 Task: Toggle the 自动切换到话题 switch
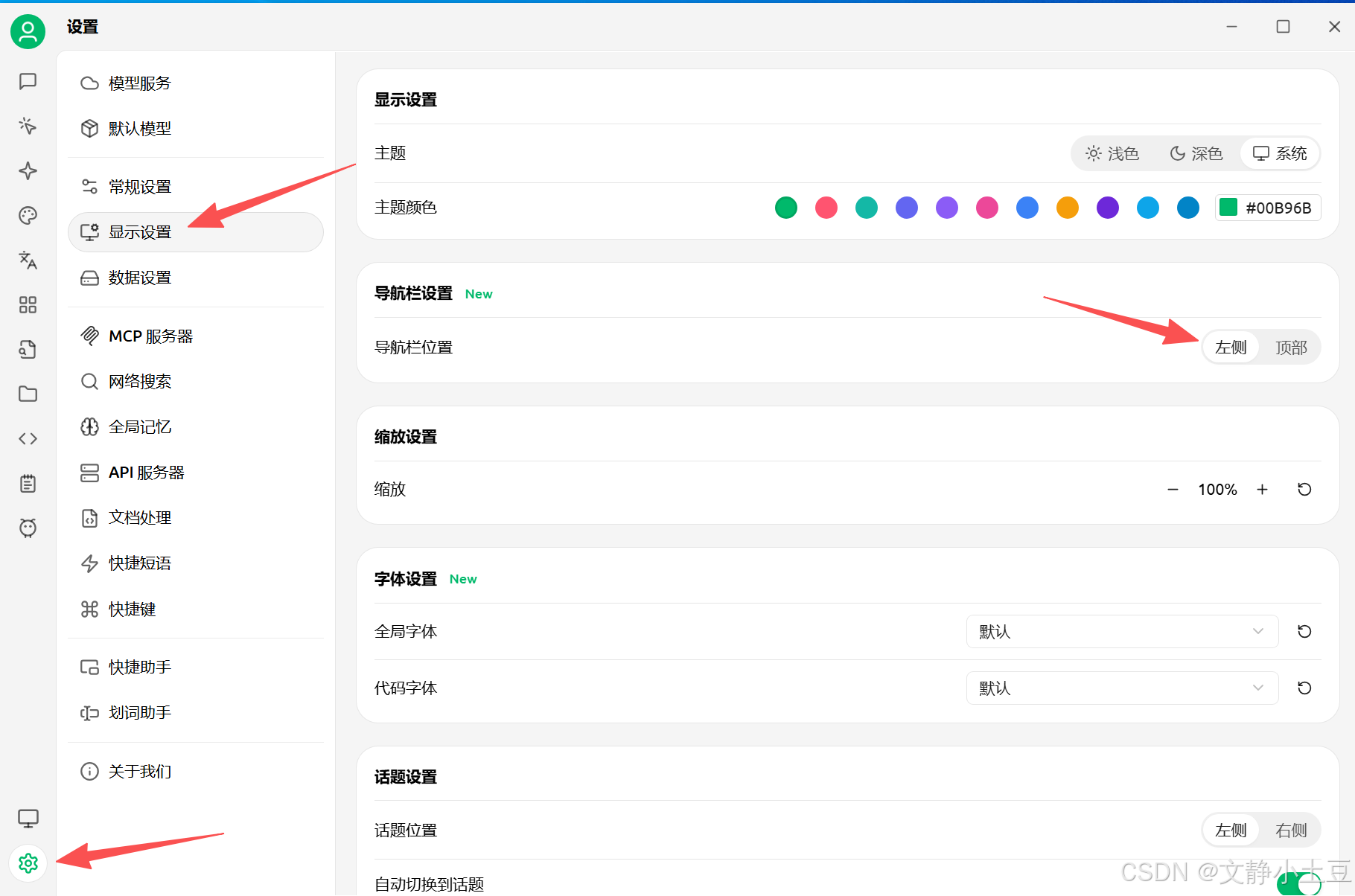coord(1299,885)
